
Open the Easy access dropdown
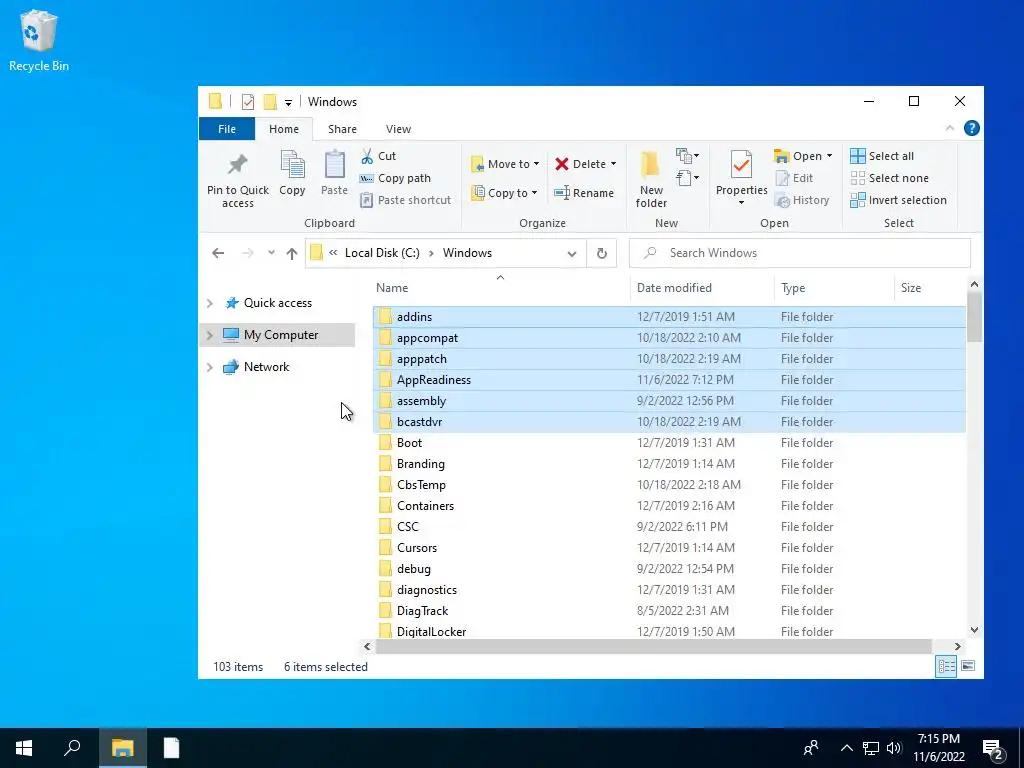click(x=688, y=178)
